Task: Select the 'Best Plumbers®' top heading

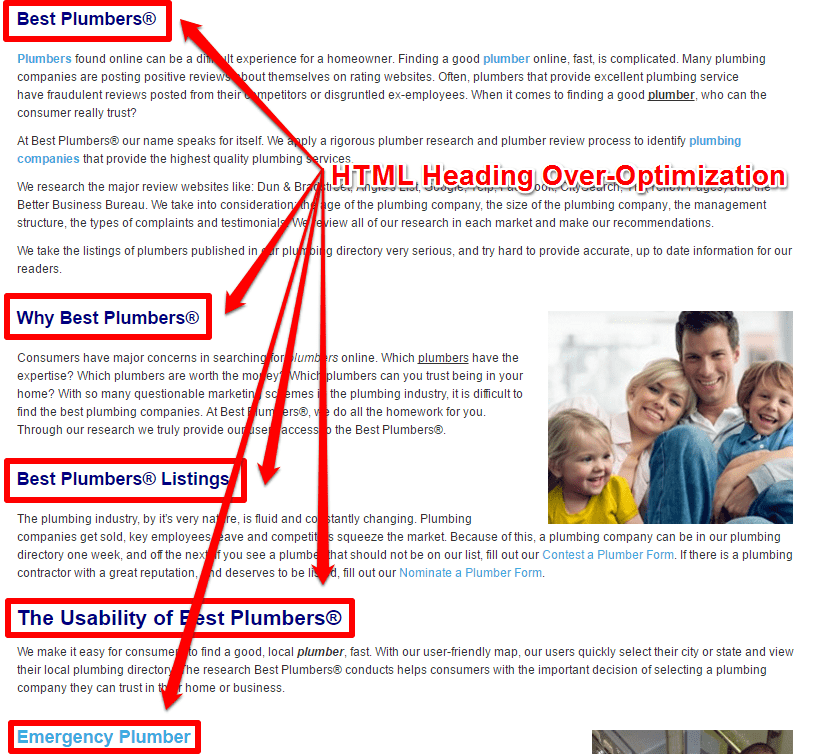Action: 87,19
